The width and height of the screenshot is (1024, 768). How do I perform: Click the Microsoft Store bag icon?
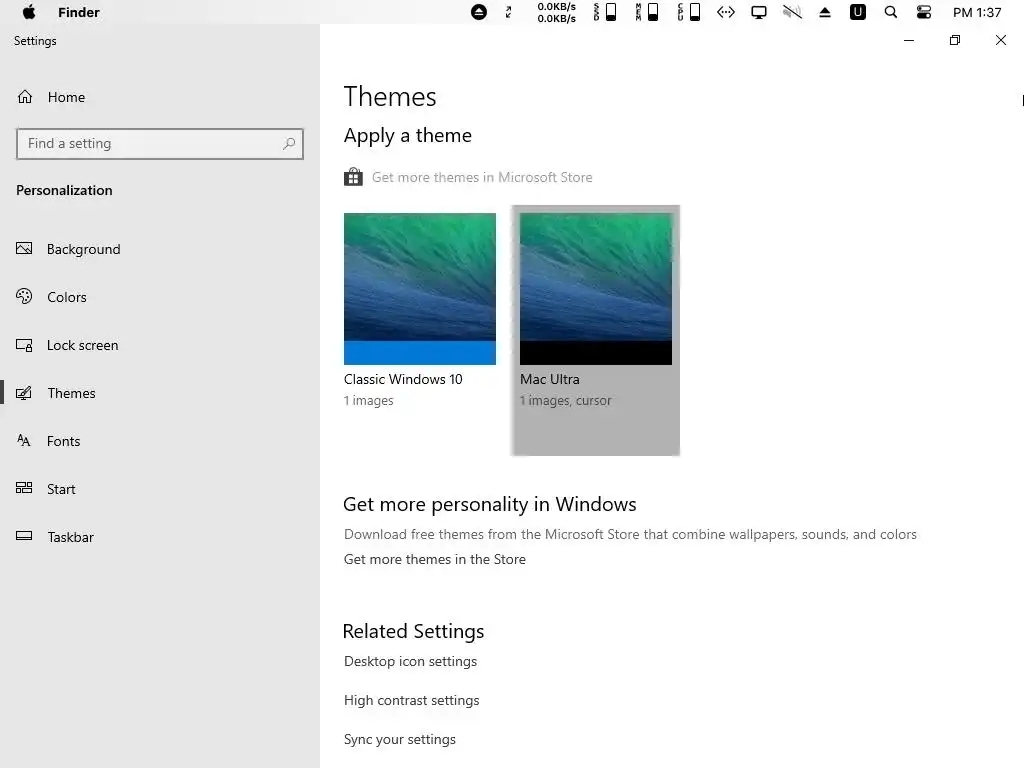pyautogui.click(x=353, y=177)
